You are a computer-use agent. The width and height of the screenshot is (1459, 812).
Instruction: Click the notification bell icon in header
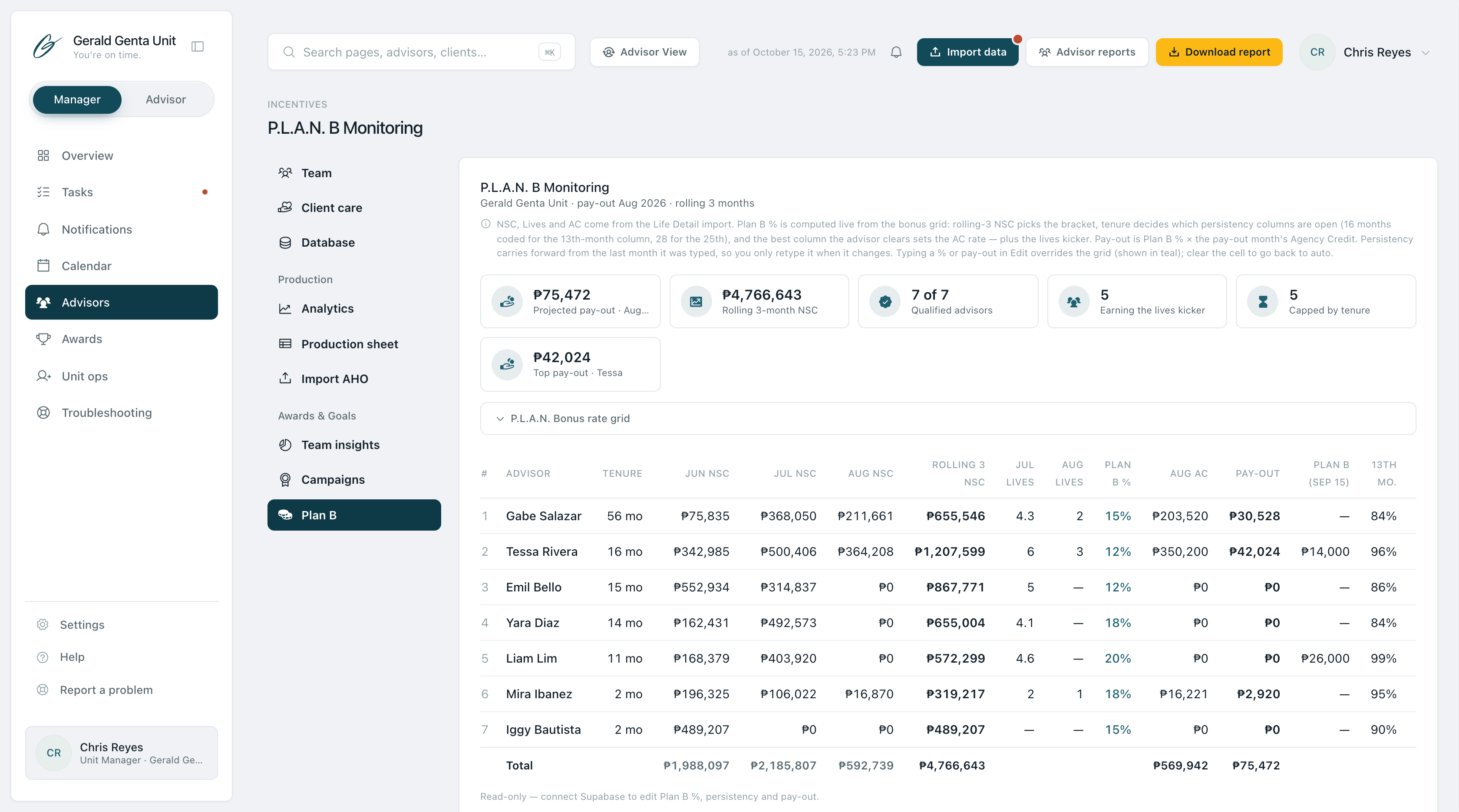point(896,52)
